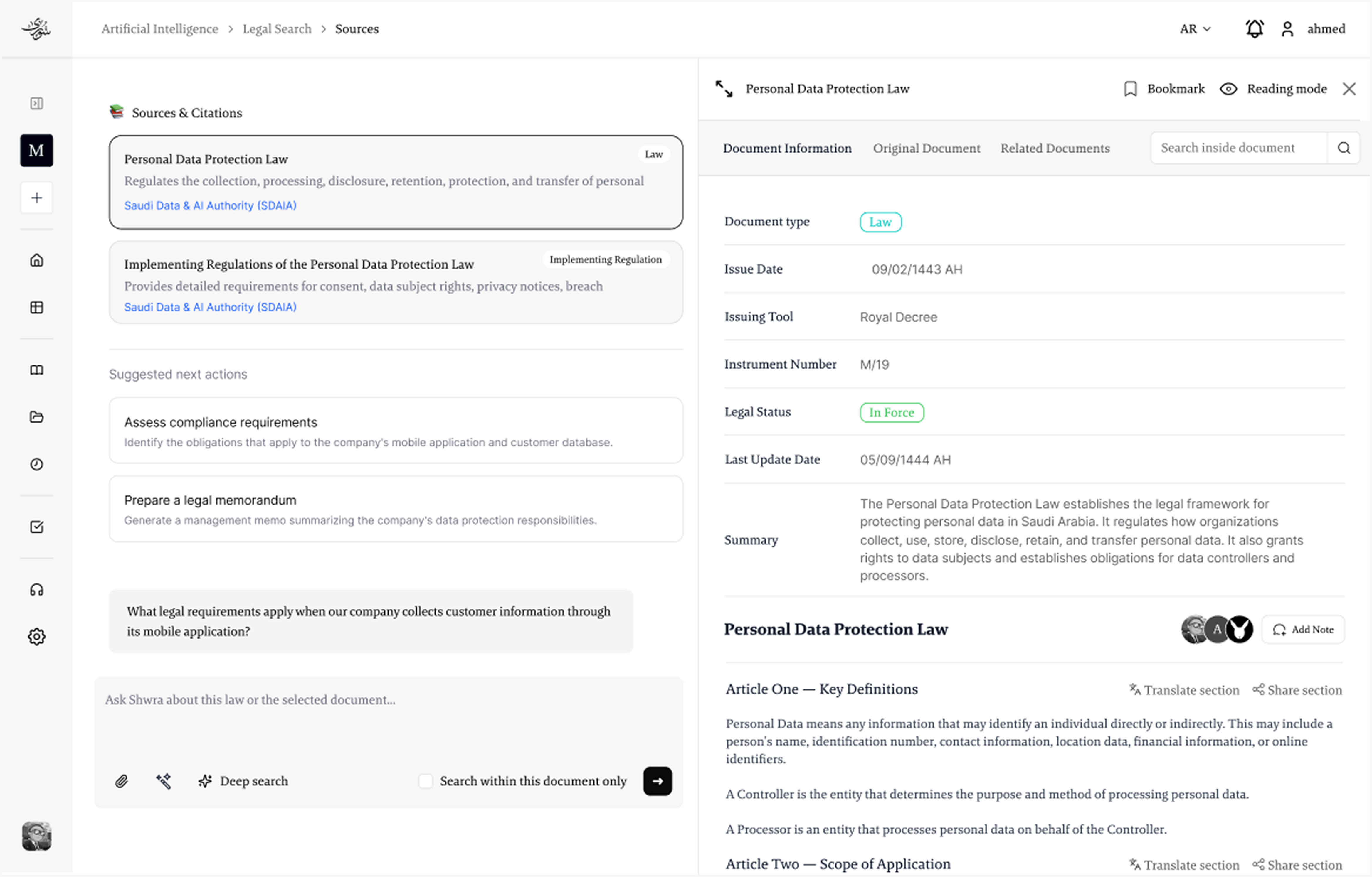Click the user question message bubble
The height and width of the screenshot is (877, 1372).
tap(371, 621)
